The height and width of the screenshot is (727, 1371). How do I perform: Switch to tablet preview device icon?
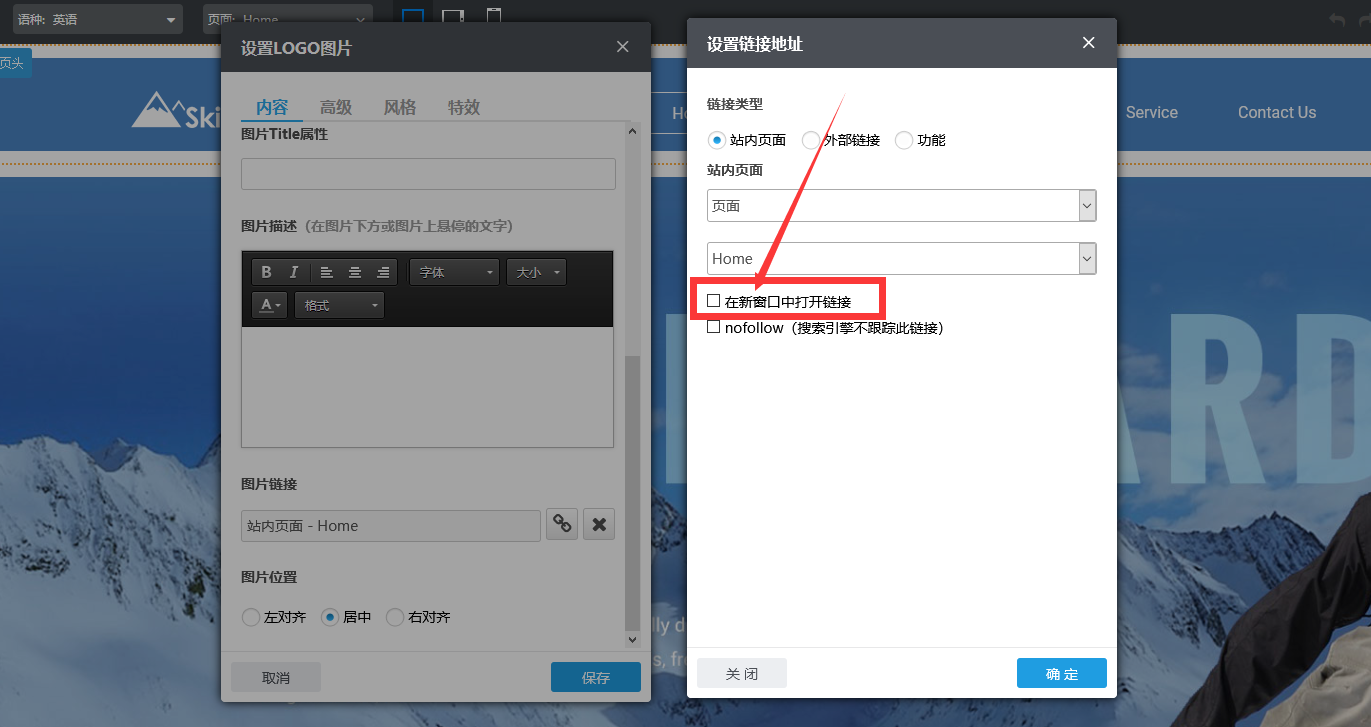click(x=453, y=17)
